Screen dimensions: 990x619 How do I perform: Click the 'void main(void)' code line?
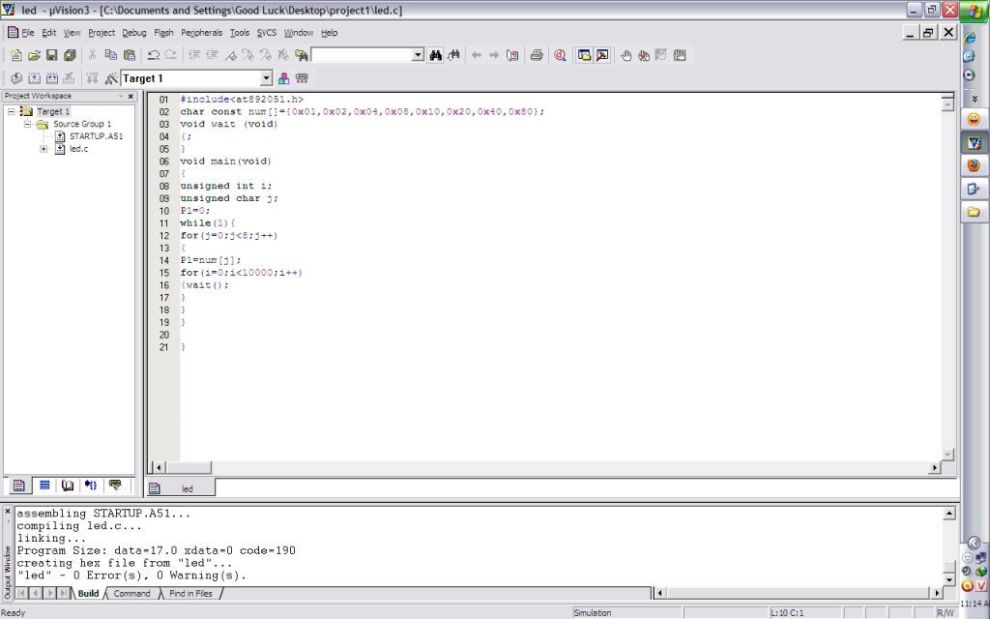click(x=225, y=161)
